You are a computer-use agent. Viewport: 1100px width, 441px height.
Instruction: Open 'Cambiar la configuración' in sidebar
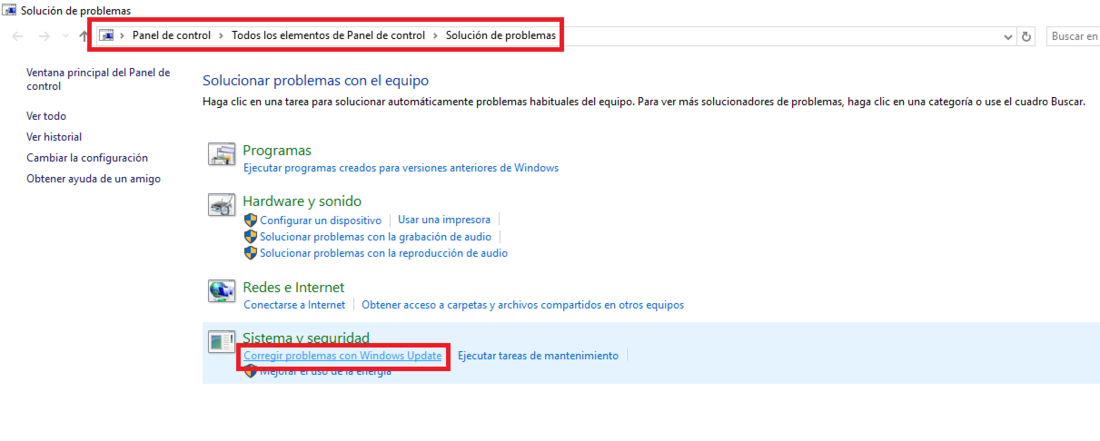pos(87,158)
